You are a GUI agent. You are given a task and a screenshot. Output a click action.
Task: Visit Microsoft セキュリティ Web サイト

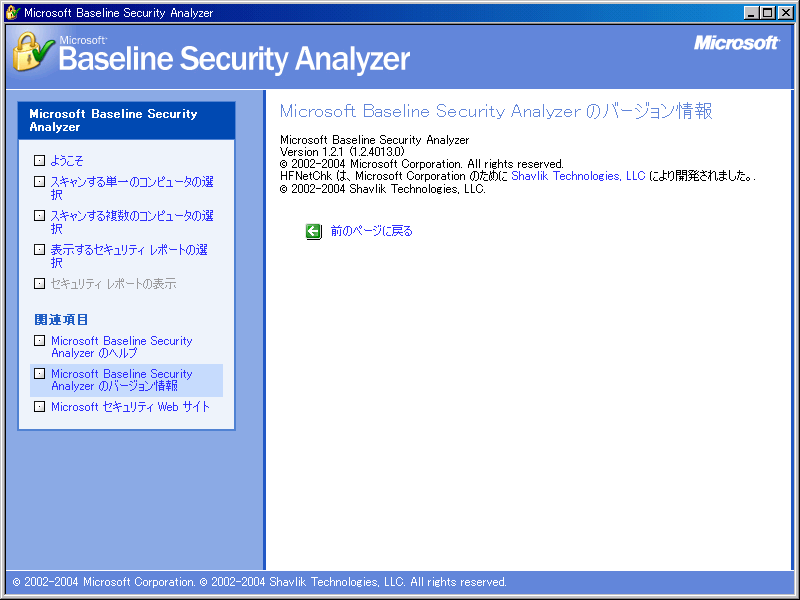pos(130,407)
